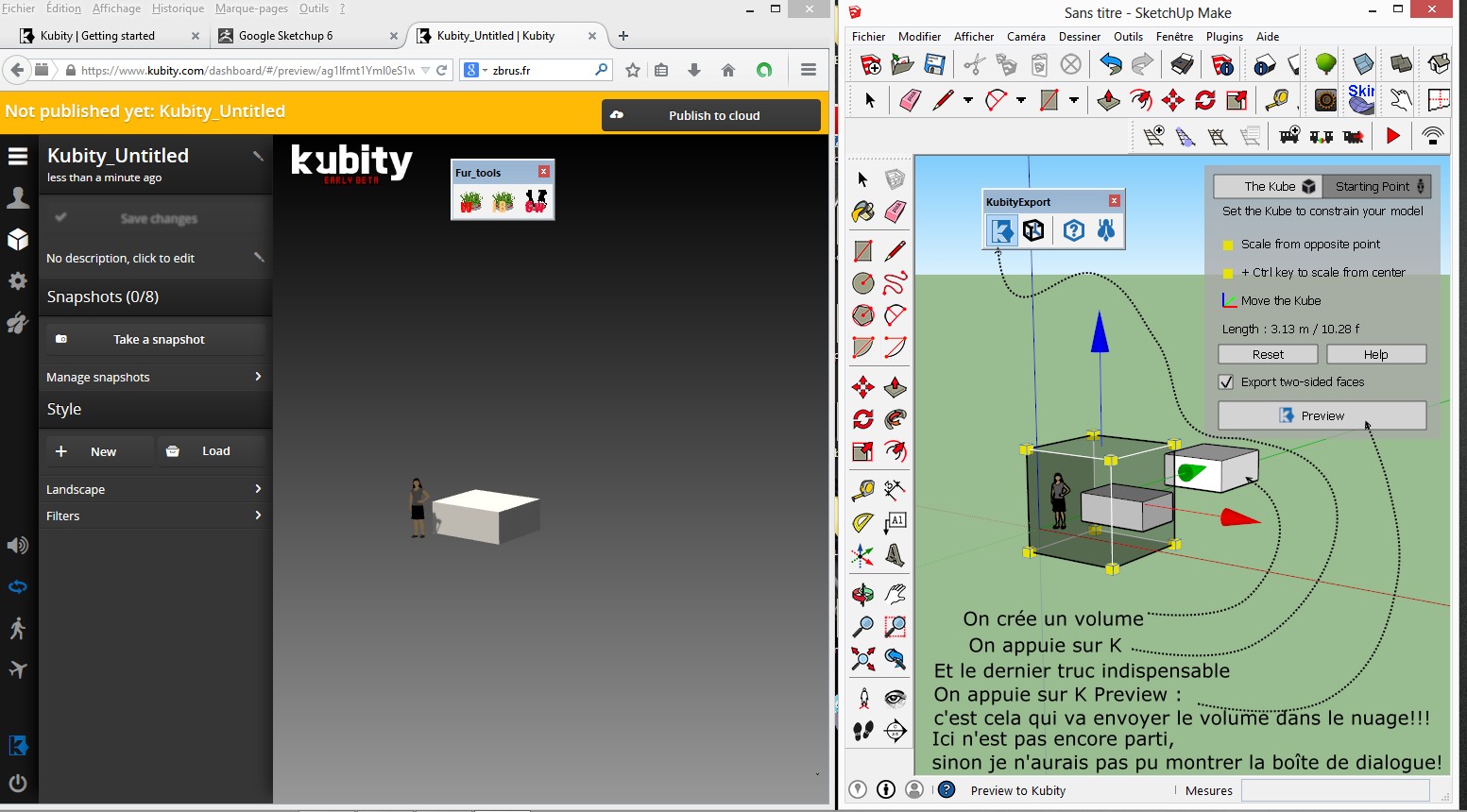Select the Starting Point tab
This screenshot has height=812, width=1467.
(x=1375, y=186)
